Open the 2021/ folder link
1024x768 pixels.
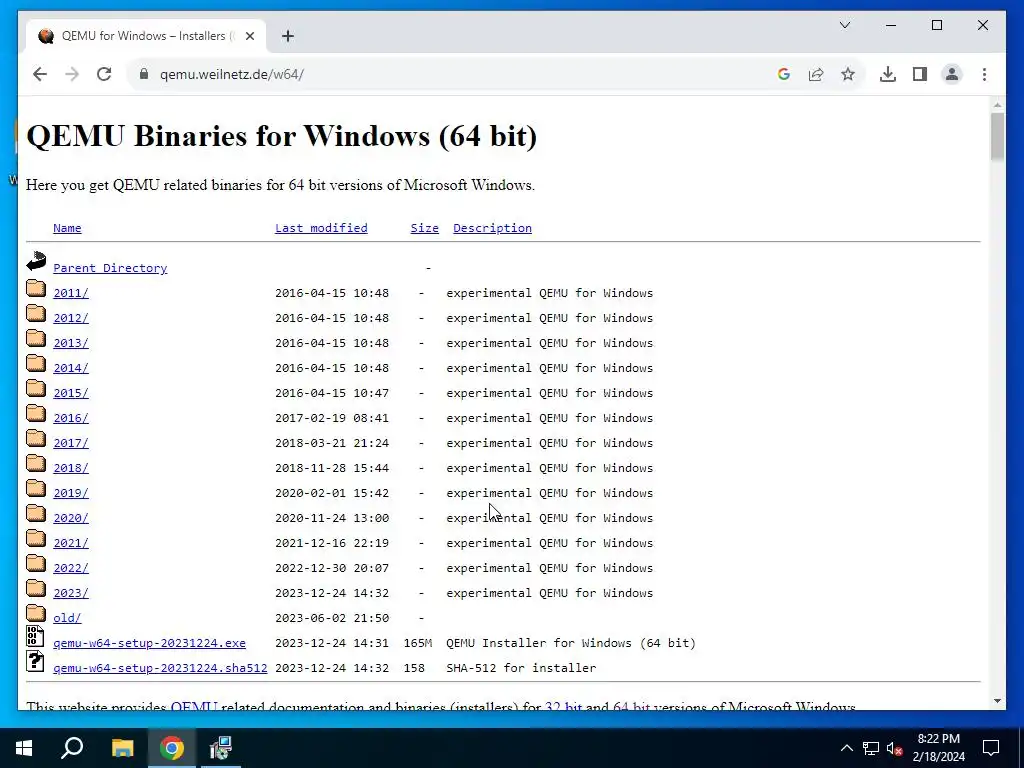coord(71,543)
